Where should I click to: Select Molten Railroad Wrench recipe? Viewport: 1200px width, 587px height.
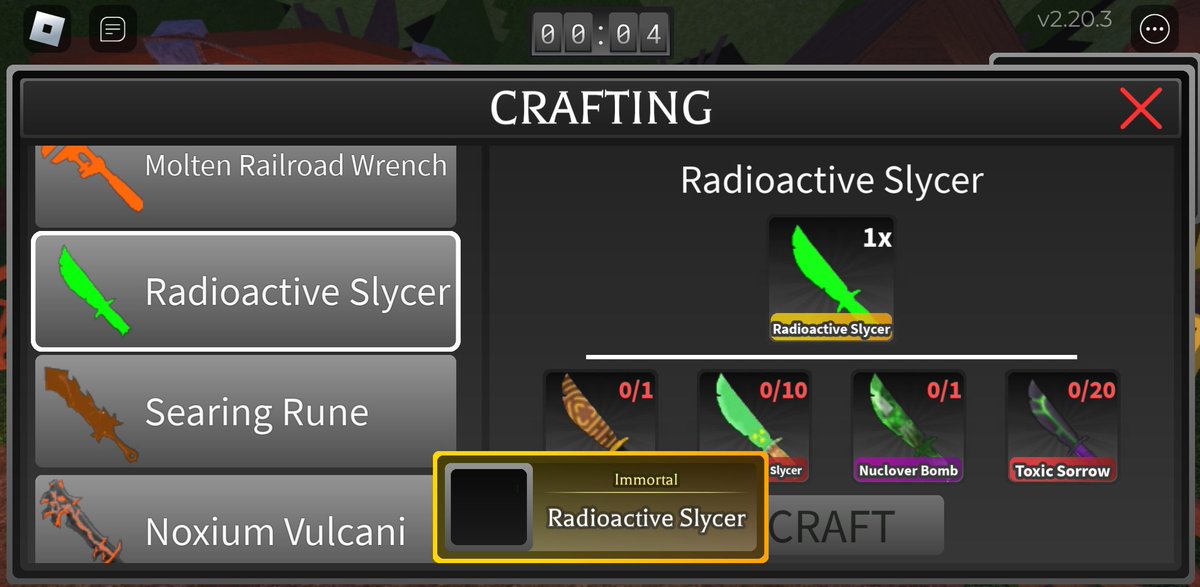coord(246,187)
